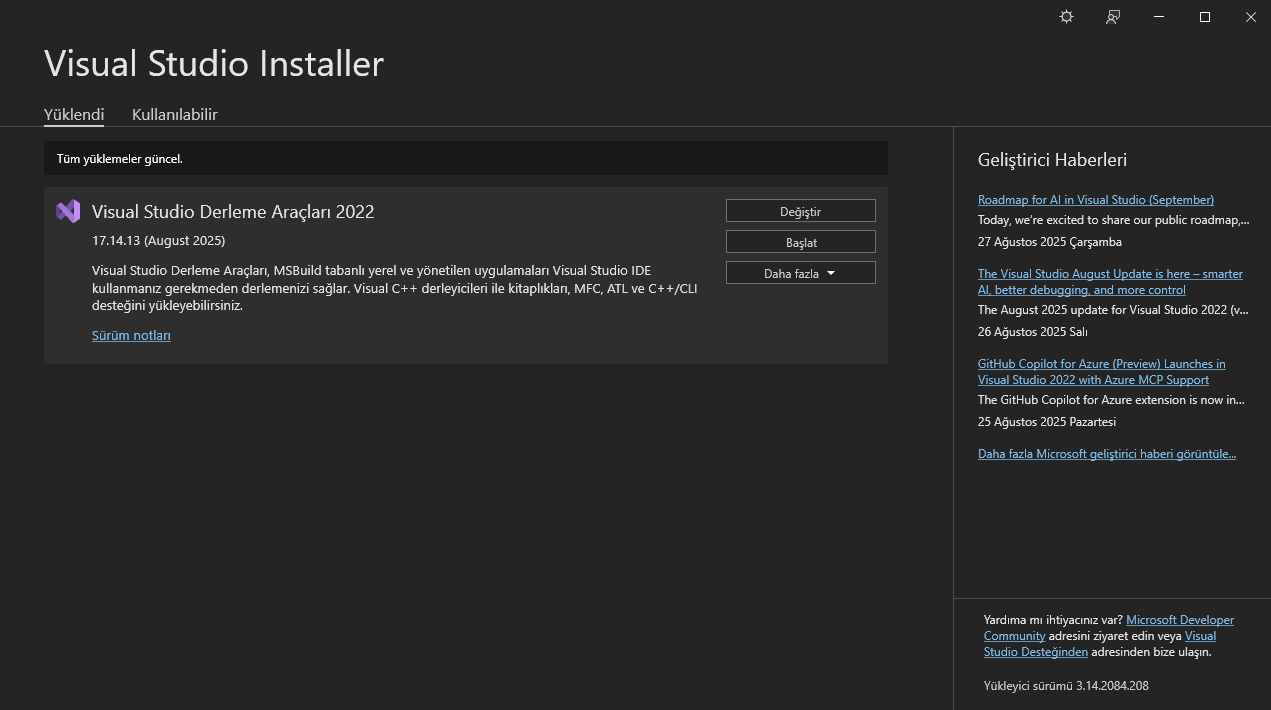The height and width of the screenshot is (710, 1271).
Task: Click the Geliştirici Haberleri heading
Action: tap(1052, 160)
